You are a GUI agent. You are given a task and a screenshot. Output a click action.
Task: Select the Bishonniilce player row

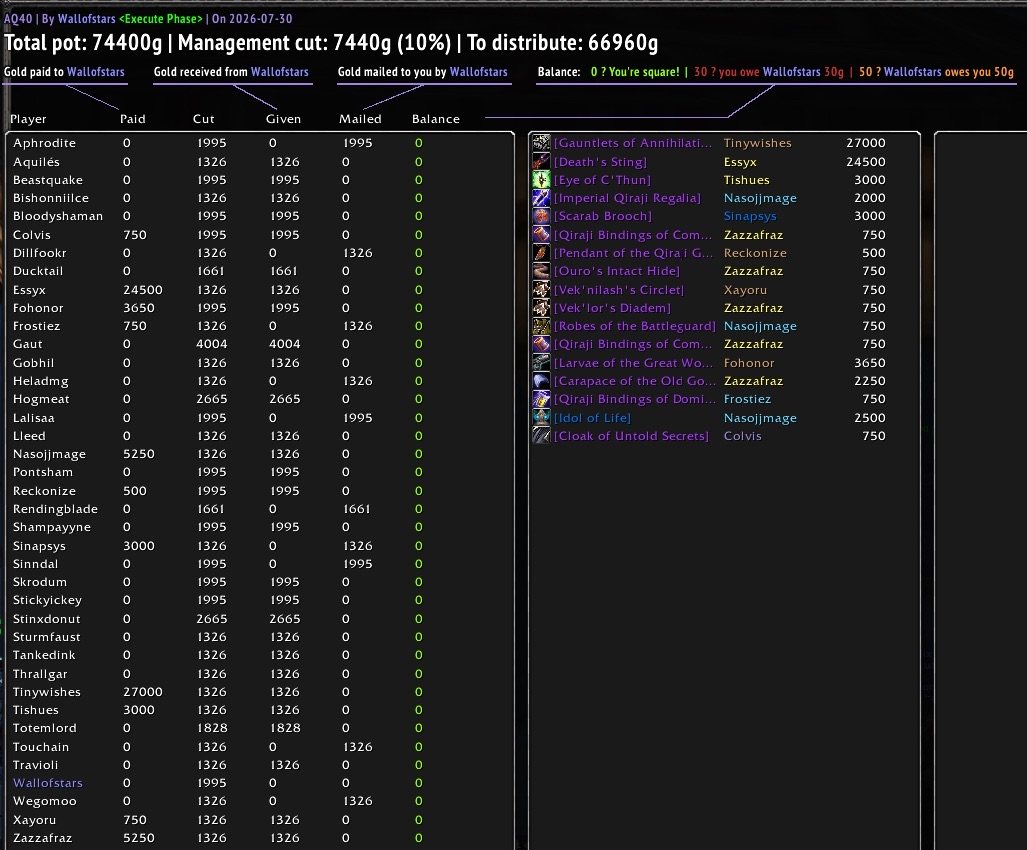pyautogui.click(x=260, y=198)
